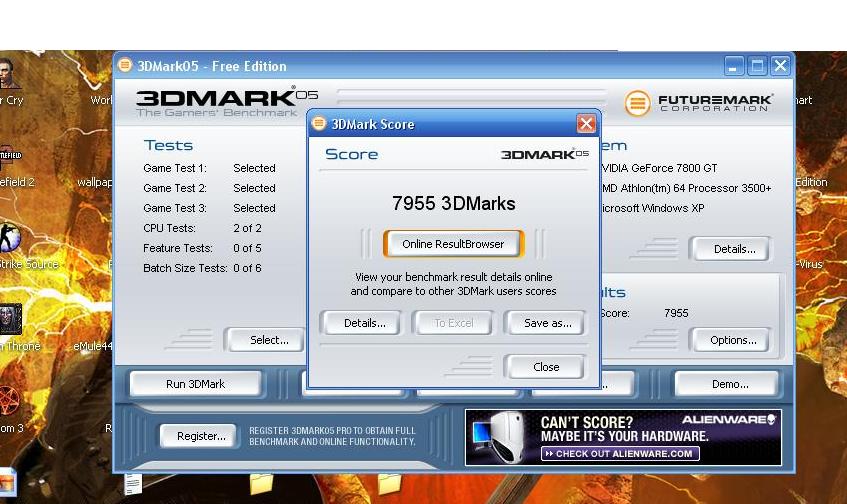Click the 7955 value in Results section

click(x=676, y=313)
